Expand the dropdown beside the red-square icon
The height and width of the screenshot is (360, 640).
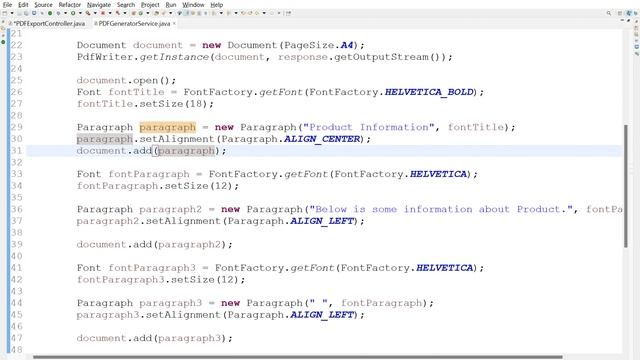[110, 13]
